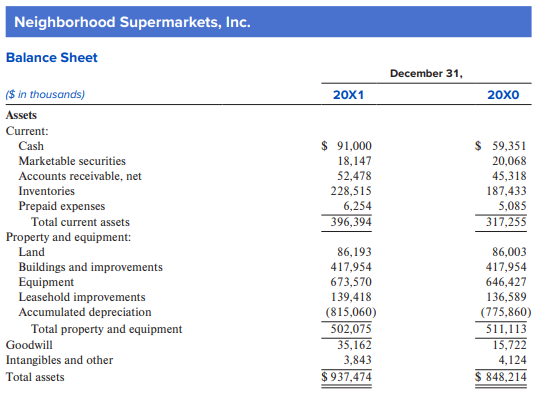The image size is (541, 393).
Task: Select the 20X1 Cash value $91,000
Action: click(x=346, y=146)
